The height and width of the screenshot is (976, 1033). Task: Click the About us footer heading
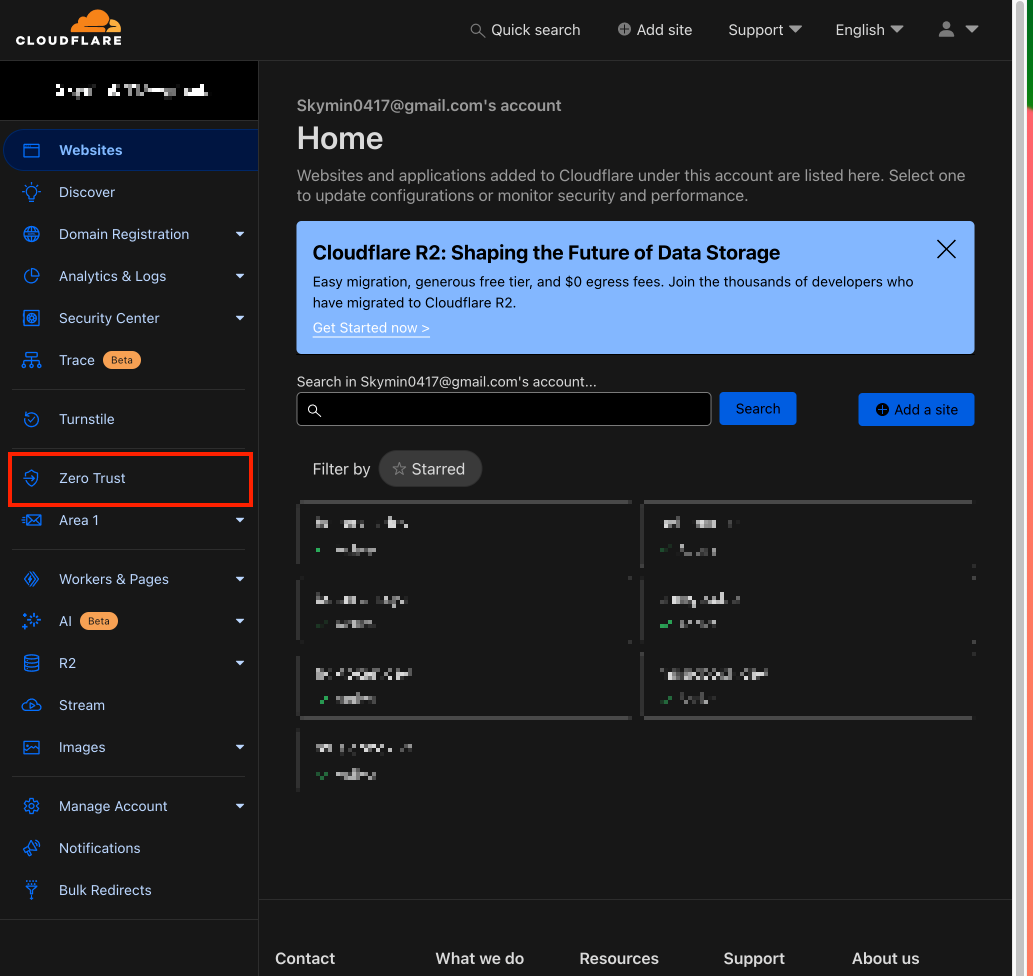coord(885,958)
